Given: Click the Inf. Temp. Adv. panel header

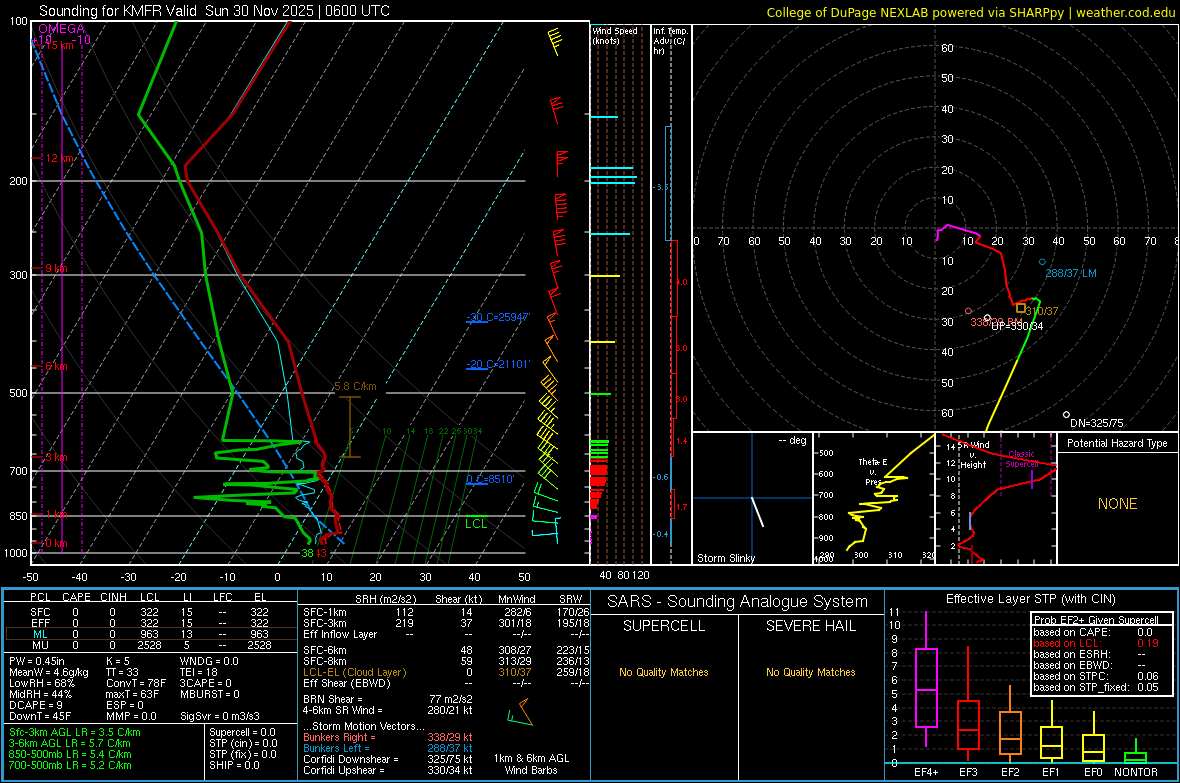Looking at the screenshot, I should (x=670, y=41).
